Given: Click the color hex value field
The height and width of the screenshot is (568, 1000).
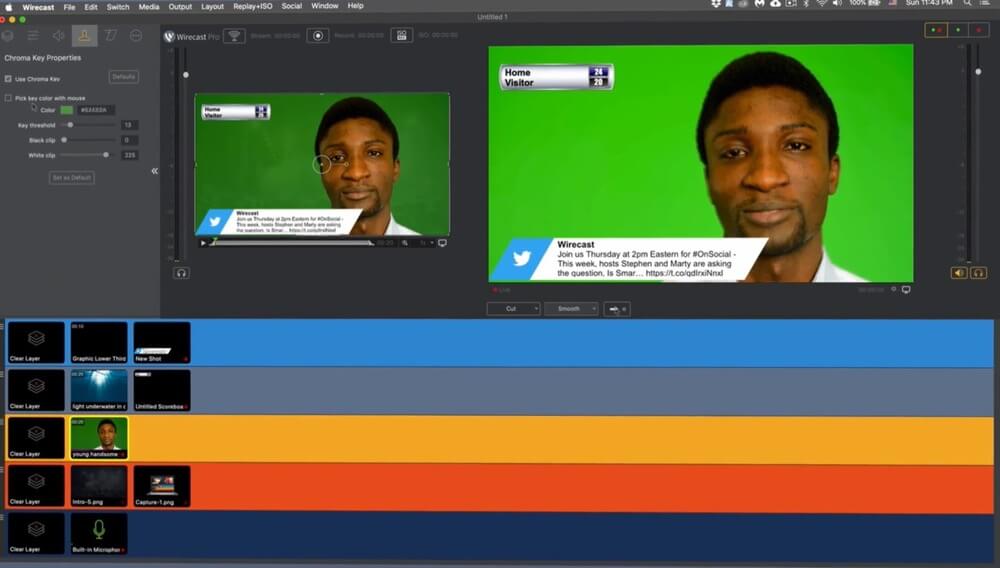Looking at the screenshot, I should 95,110.
